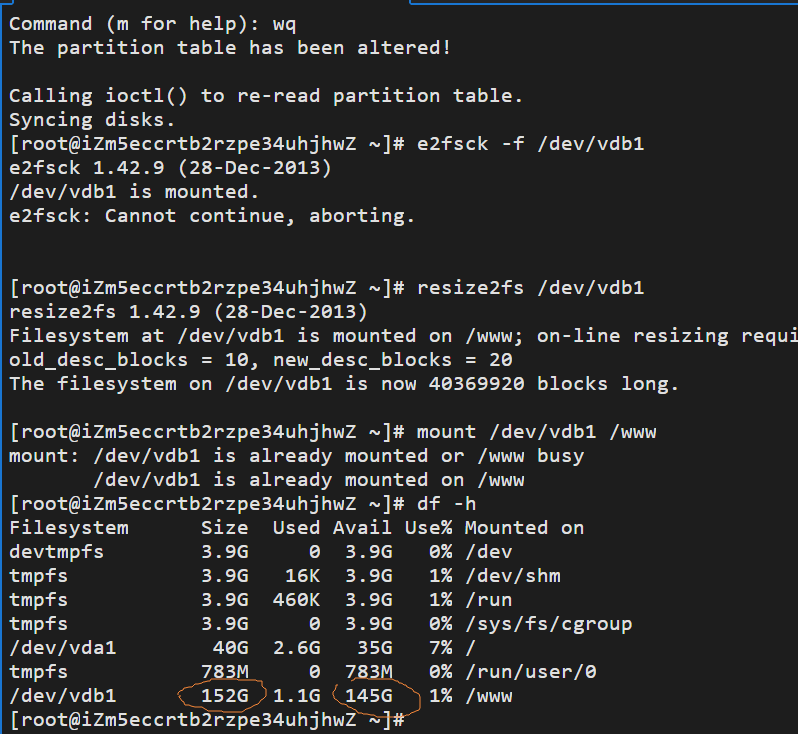Click the 'Mounted on' column header
Image resolution: width=798 pixels, height=734 pixels.
(523, 527)
